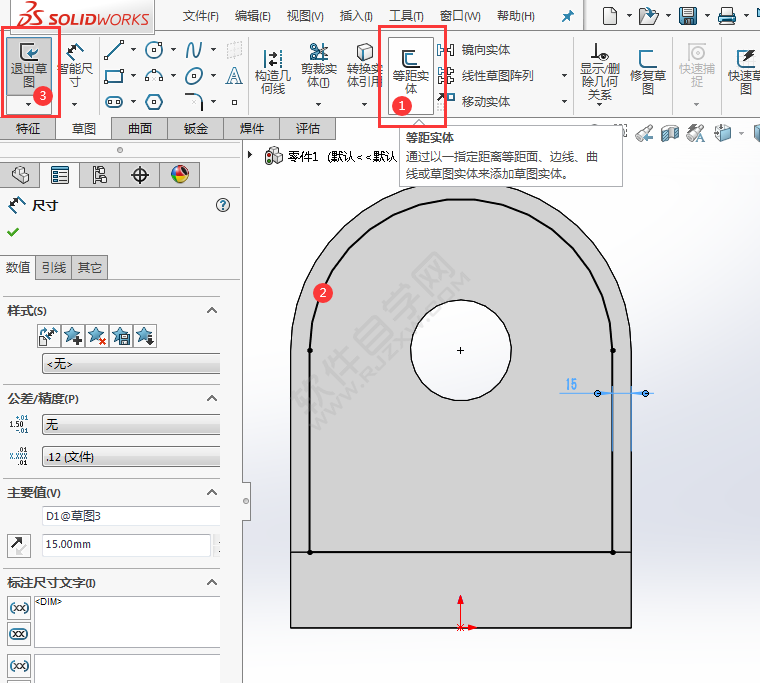Image resolution: width=760 pixels, height=683 pixels.
Task: Open the Line tool dropdown arrow
Action: pos(133,50)
